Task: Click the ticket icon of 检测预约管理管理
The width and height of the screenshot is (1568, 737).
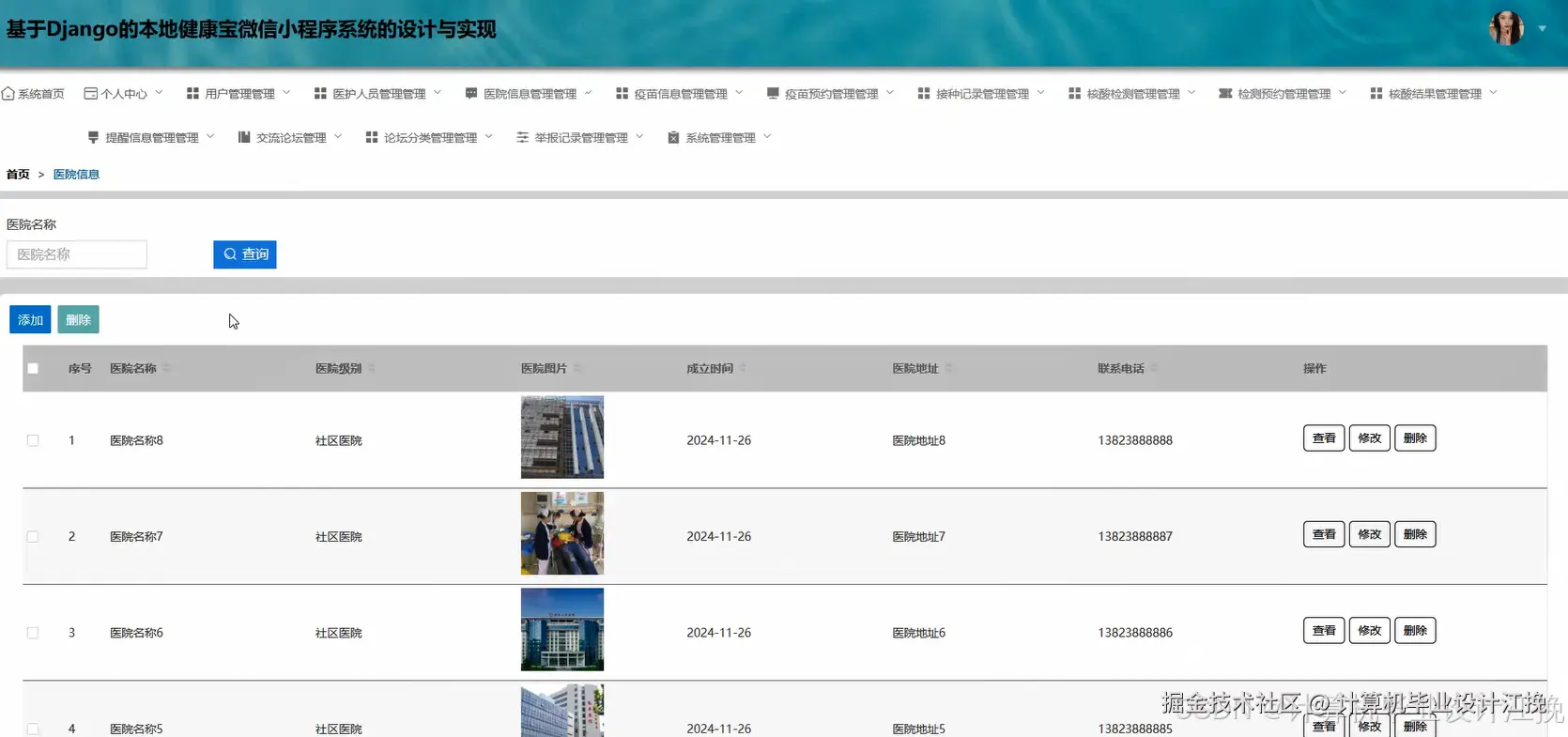Action: 1225,94
